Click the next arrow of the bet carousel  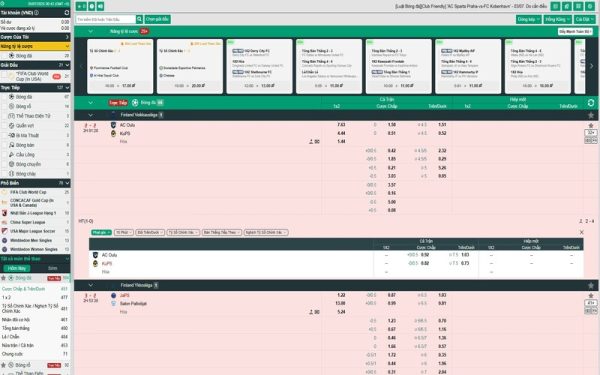[591, 66]
